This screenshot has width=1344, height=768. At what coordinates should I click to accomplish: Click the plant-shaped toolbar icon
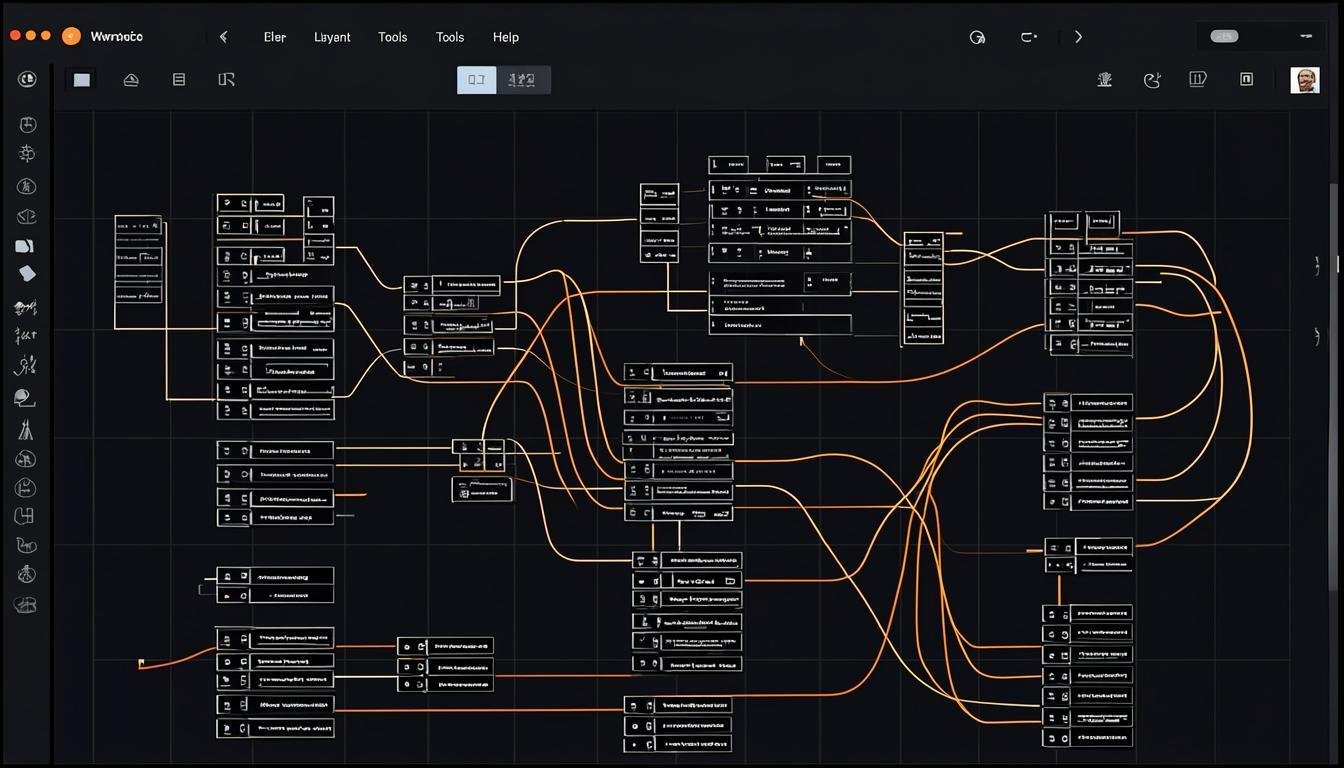pos(1105,79)
